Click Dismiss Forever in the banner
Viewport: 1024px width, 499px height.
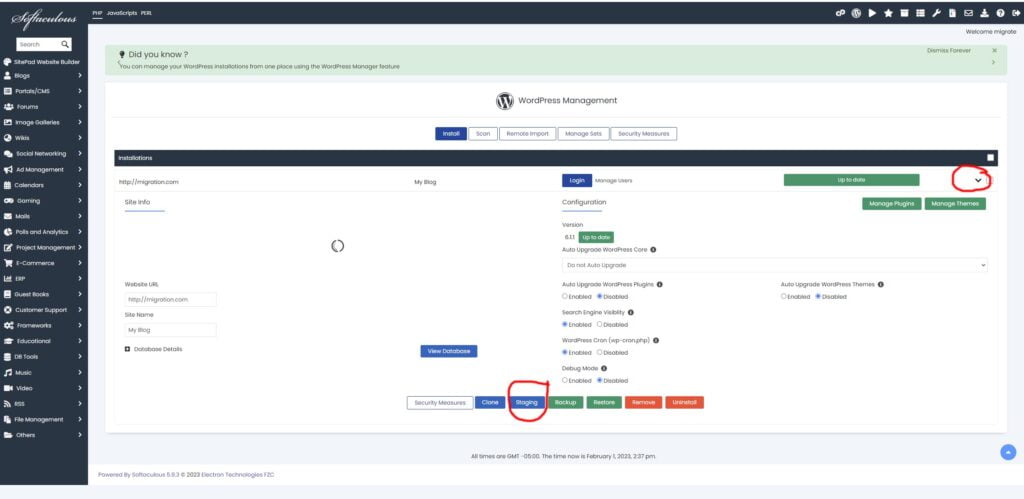click(x=948, y=50)
